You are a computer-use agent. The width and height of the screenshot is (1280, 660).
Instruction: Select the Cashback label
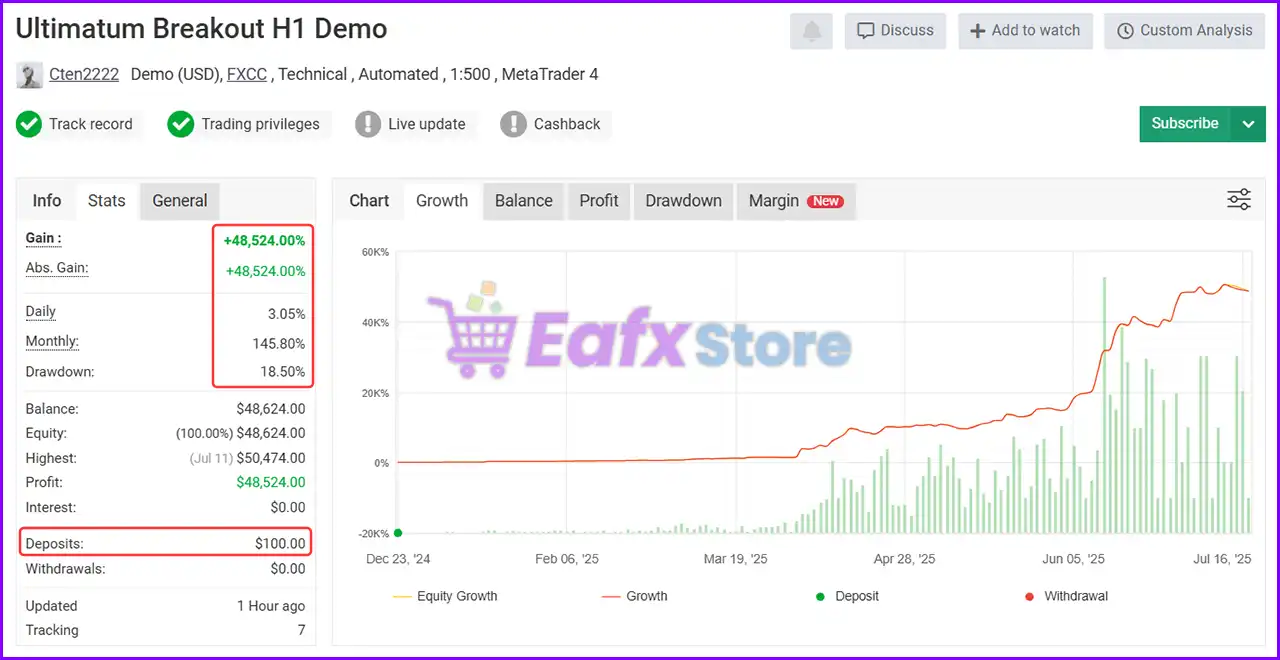click(x=567, y=124)
